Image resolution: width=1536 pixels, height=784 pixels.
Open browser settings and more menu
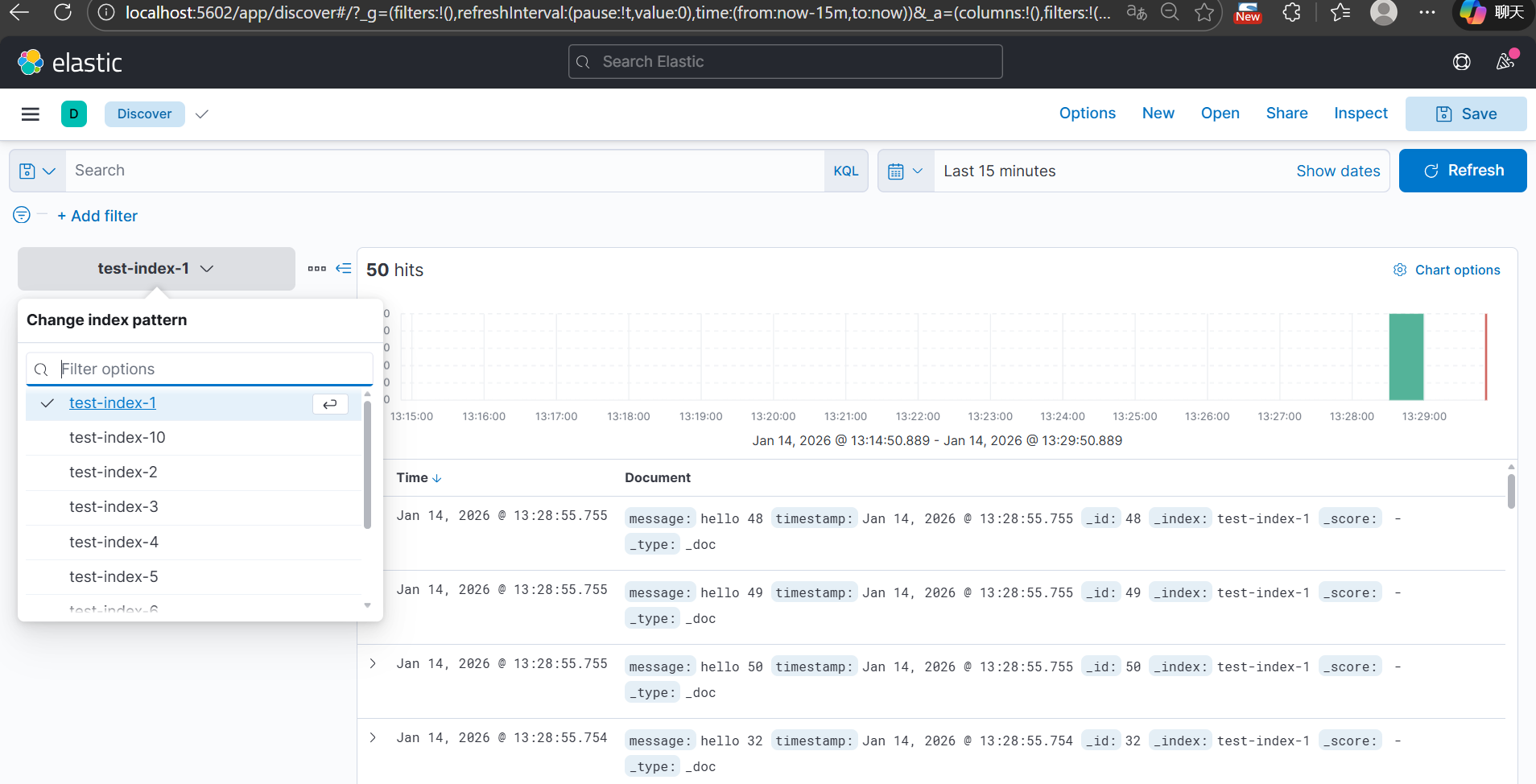(1427, 12)
